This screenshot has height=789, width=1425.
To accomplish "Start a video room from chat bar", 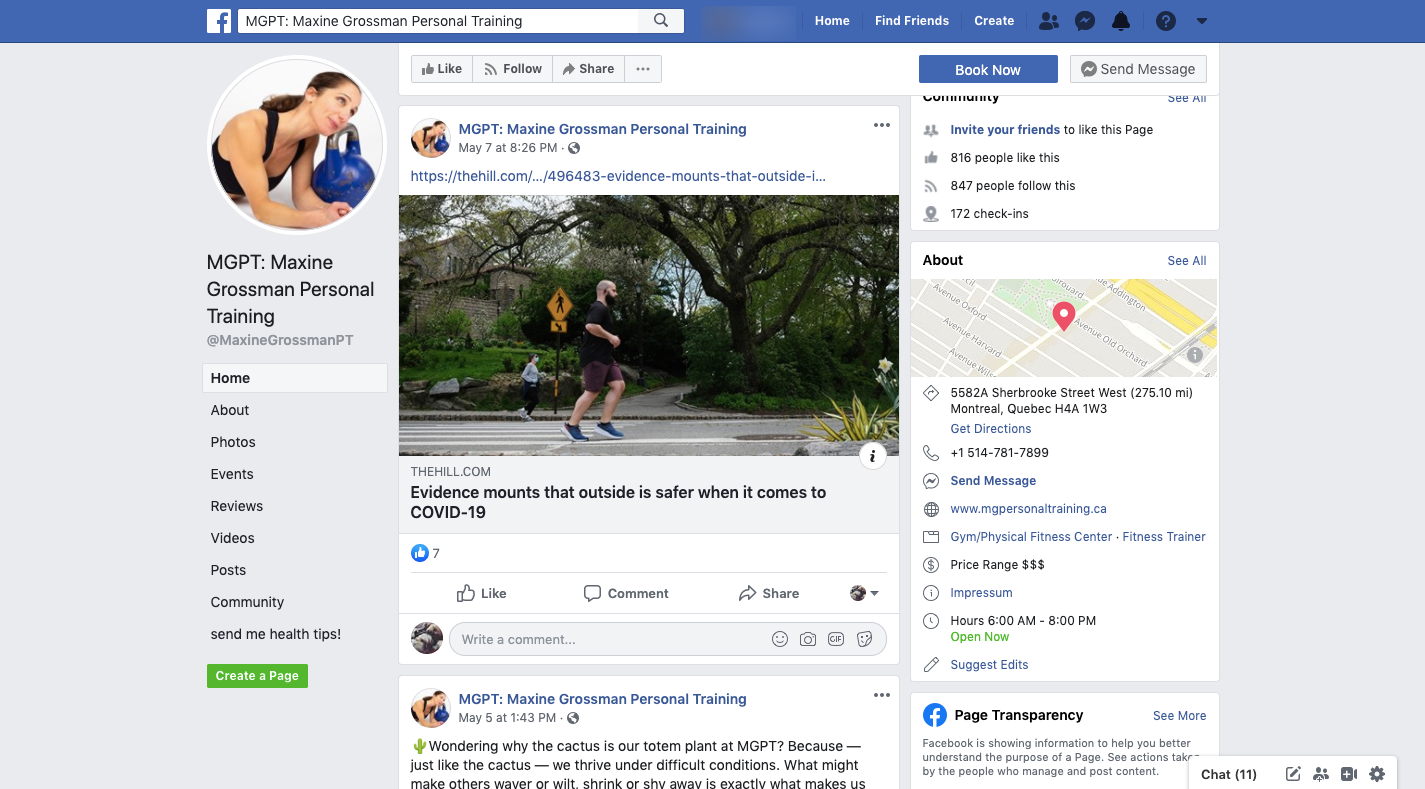I will click(x=1349, y=774).
